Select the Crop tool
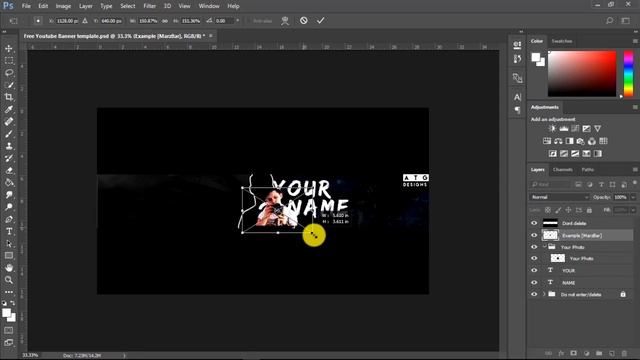Image resolution: width=640 pixels, height=360 pixels. [9, 97]
